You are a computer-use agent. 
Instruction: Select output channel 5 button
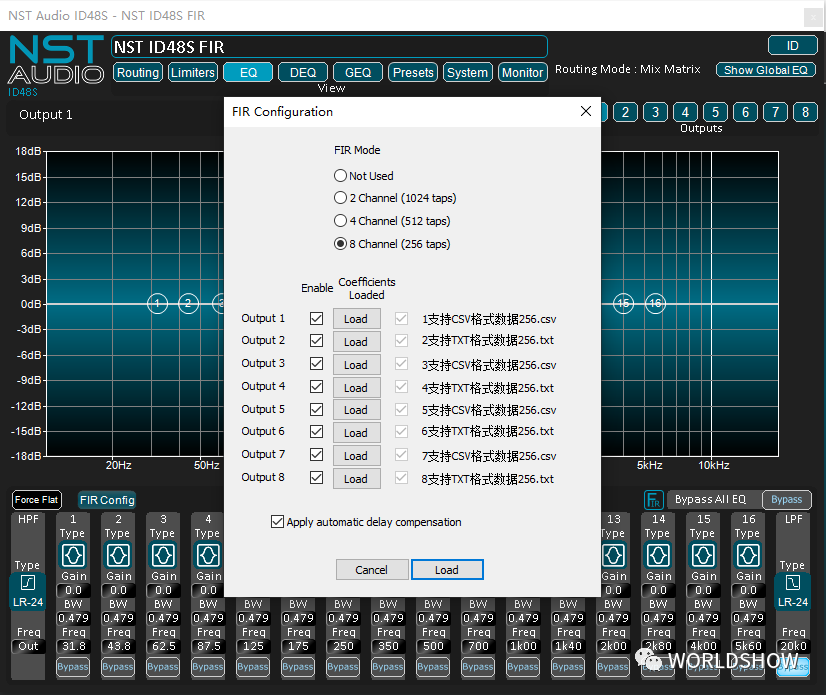click(x=715, y=112)
